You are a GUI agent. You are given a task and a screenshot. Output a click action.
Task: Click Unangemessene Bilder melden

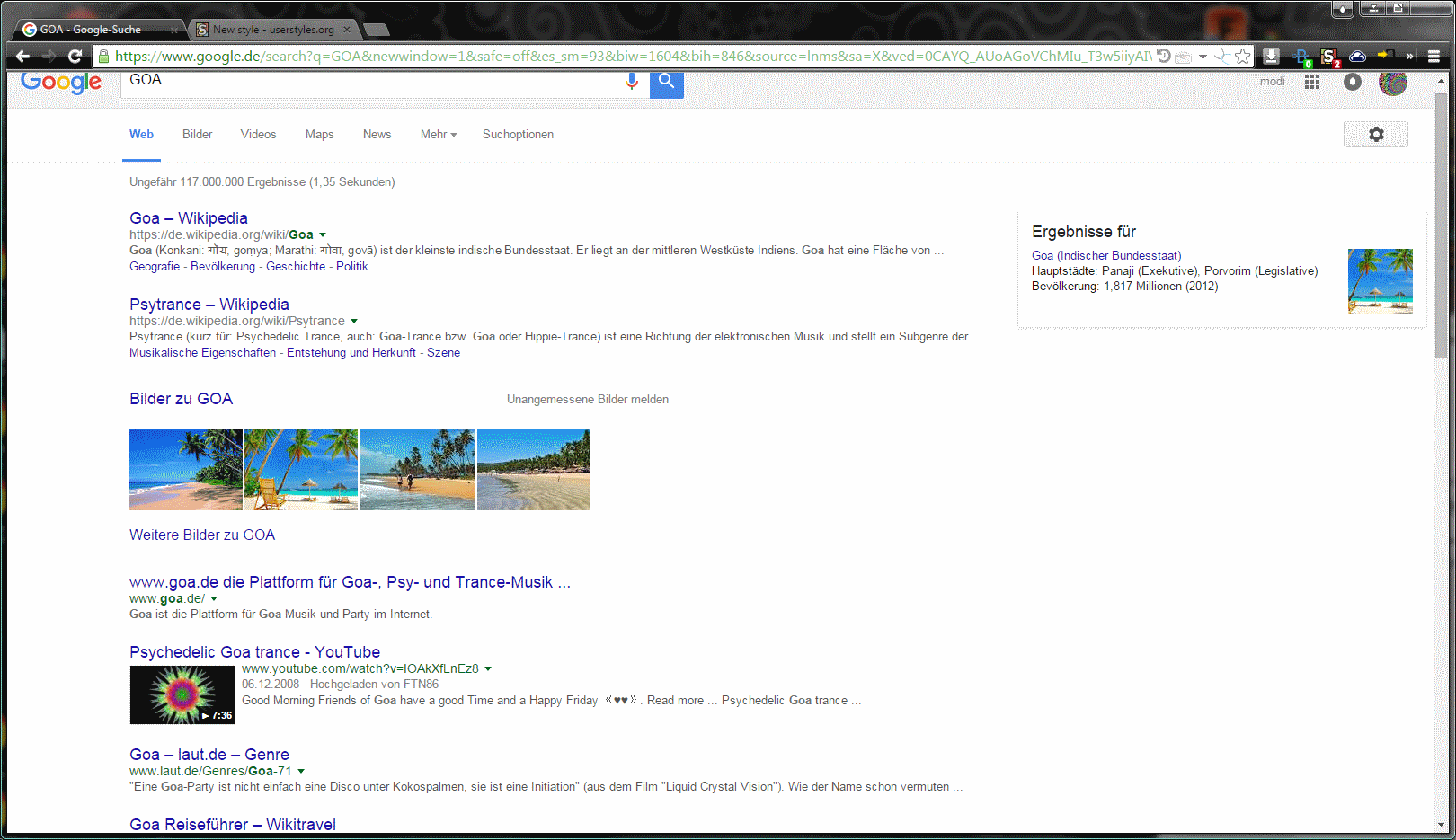pos(588,400)
